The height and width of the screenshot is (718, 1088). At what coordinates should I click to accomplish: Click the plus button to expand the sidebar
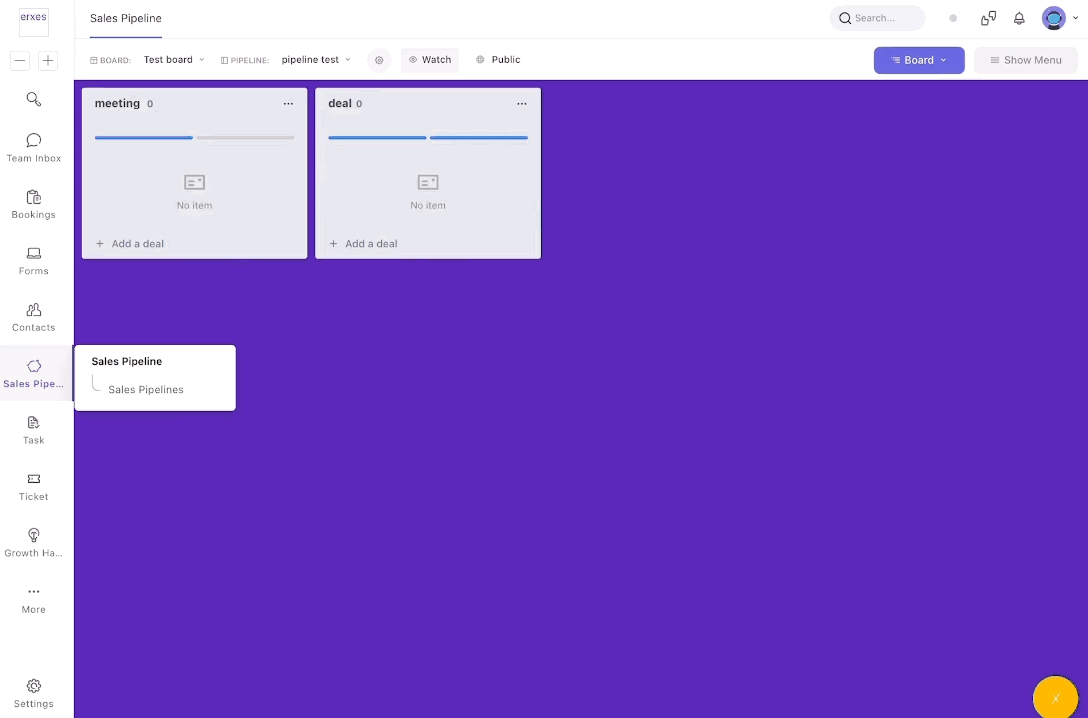coord(47,61)
